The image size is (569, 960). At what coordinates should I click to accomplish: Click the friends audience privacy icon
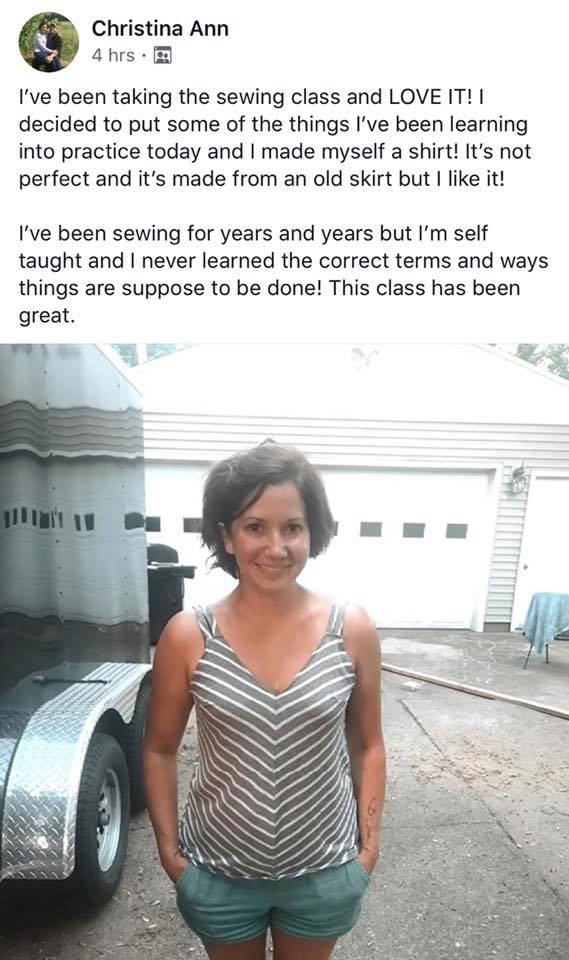tap(162, 56)
